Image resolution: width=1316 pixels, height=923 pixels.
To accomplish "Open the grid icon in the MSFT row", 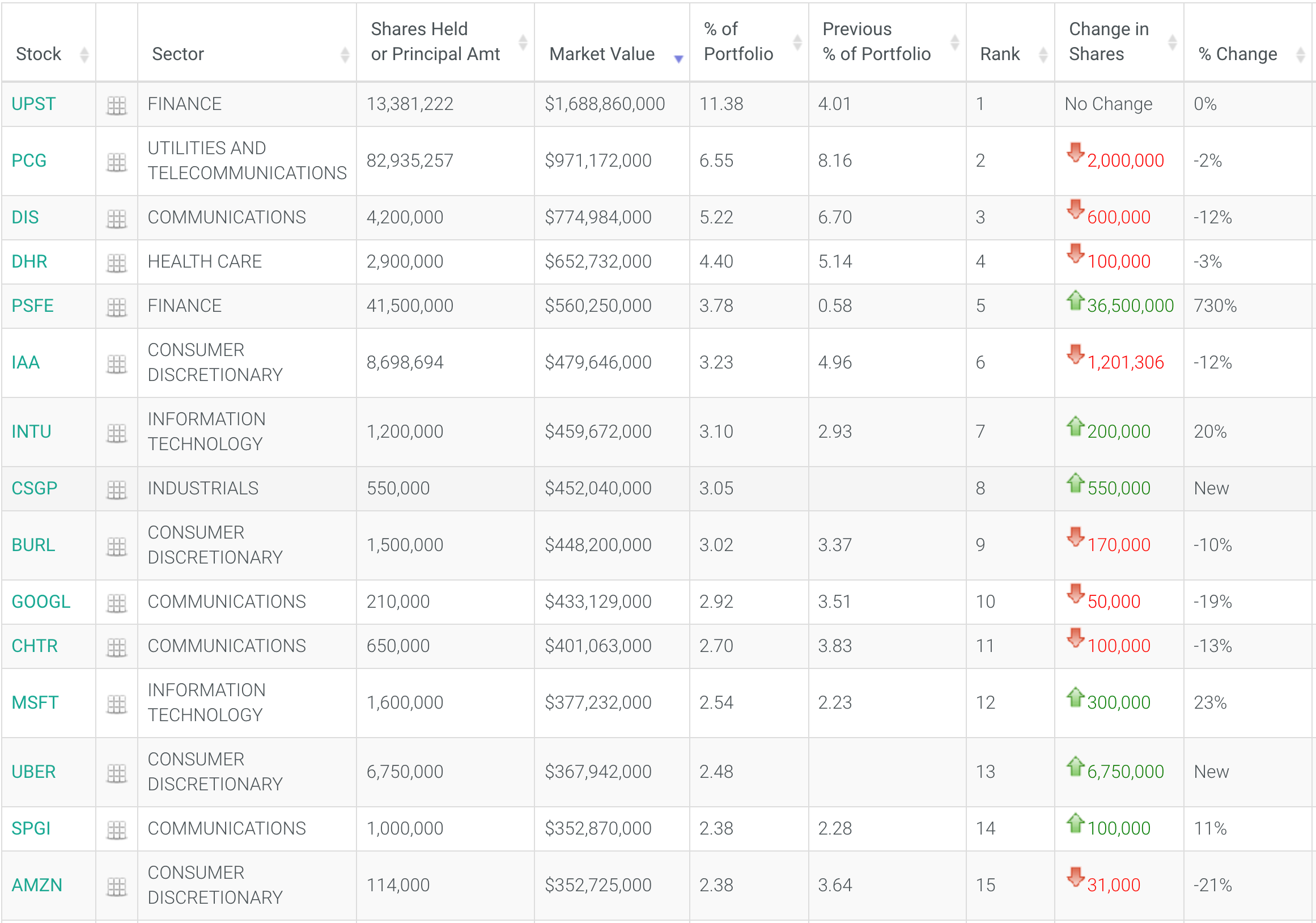I will 116,704.
